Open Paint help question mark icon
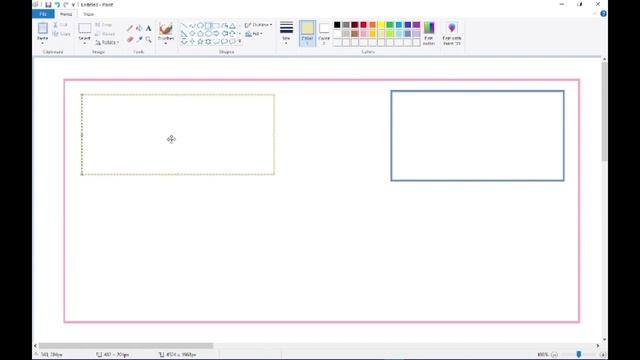 (603, 14)
